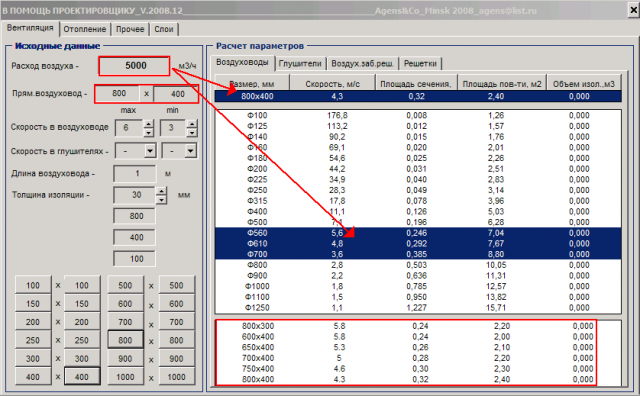The width and height of the screenshot is (640, 396).
Task: Open first silencer speed dropdown
Action: (150, 151)
